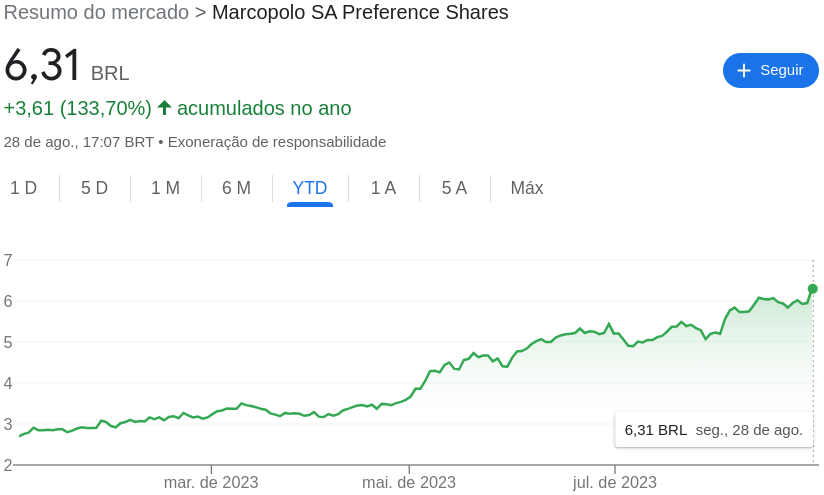This screenshot has height=495, width=824.
Task: Click the 6,31 BRL tooltip box
Action: coord(714,430)
